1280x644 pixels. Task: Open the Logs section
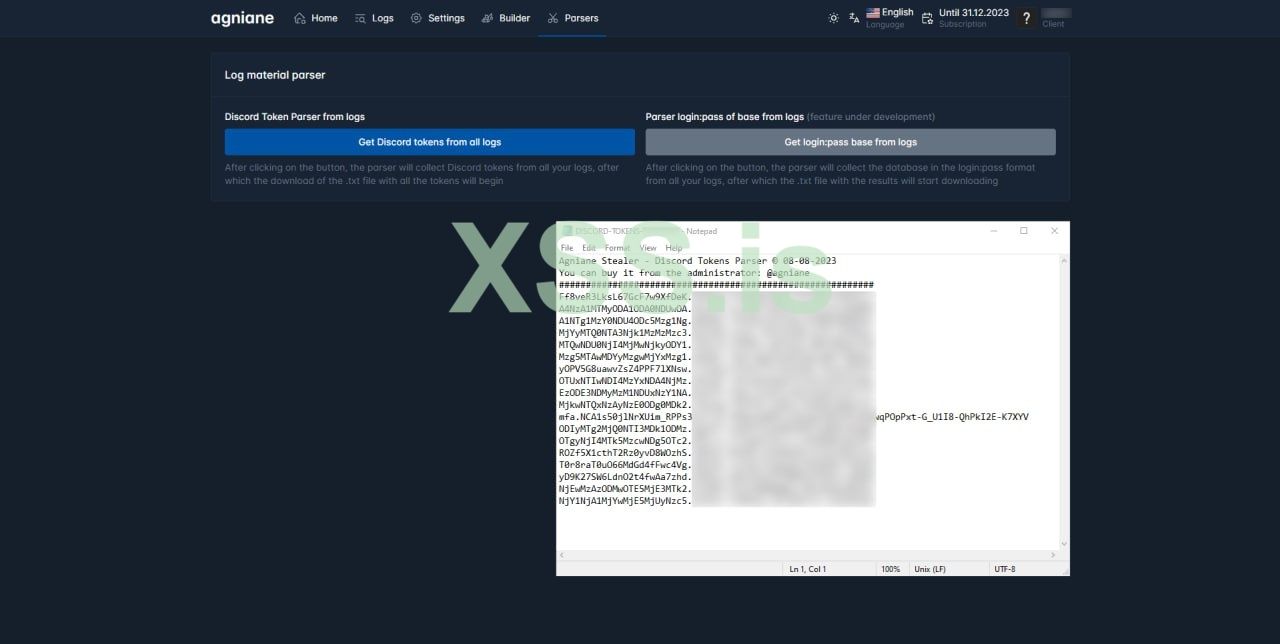(374, 18)
